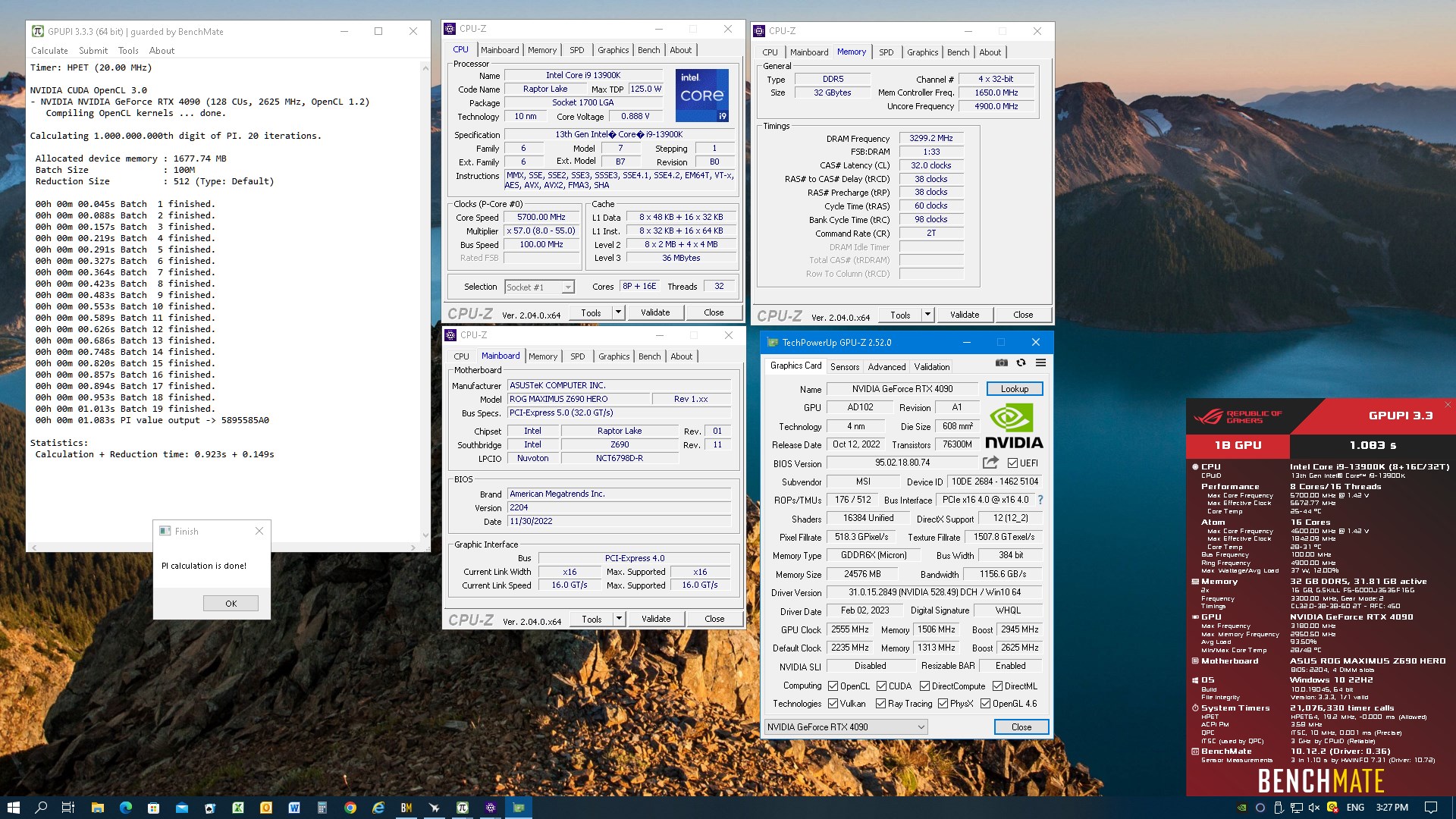Screen dimensions: 1456x819
Task: Toggle the OpenGL 4.6 checkbox
Action: pyautogui.click(x=985, y=703)
